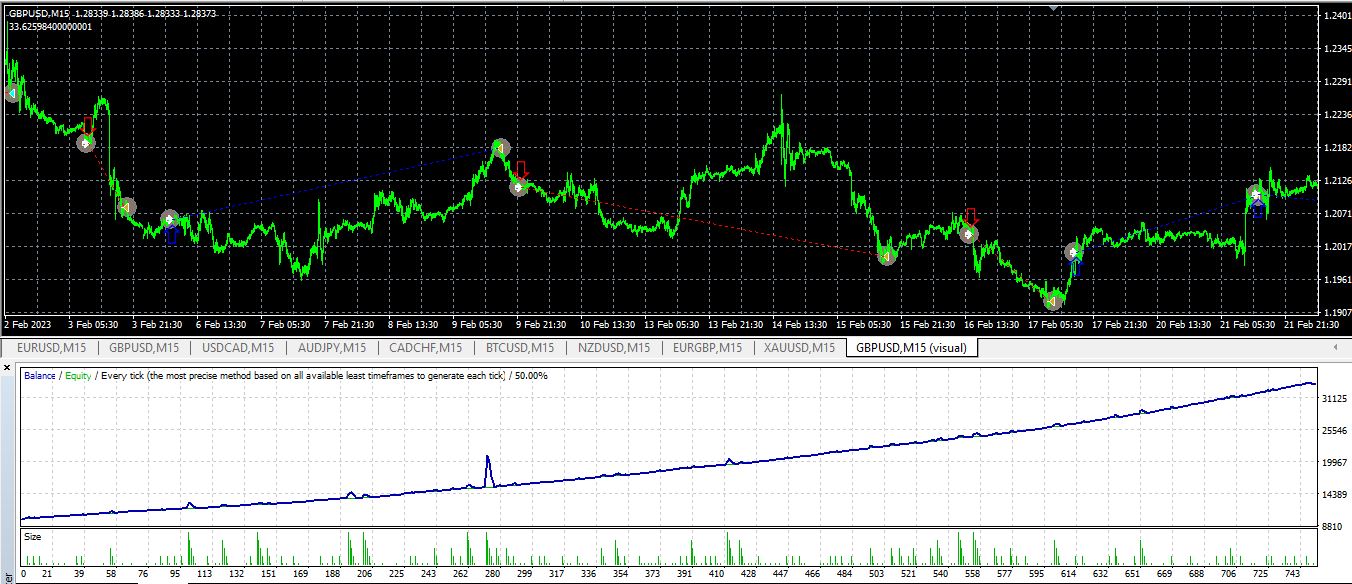1352x584 pixels.
Task: Click the trade marker near 15 Feb 21:30 low
Action: click(886, 256)
